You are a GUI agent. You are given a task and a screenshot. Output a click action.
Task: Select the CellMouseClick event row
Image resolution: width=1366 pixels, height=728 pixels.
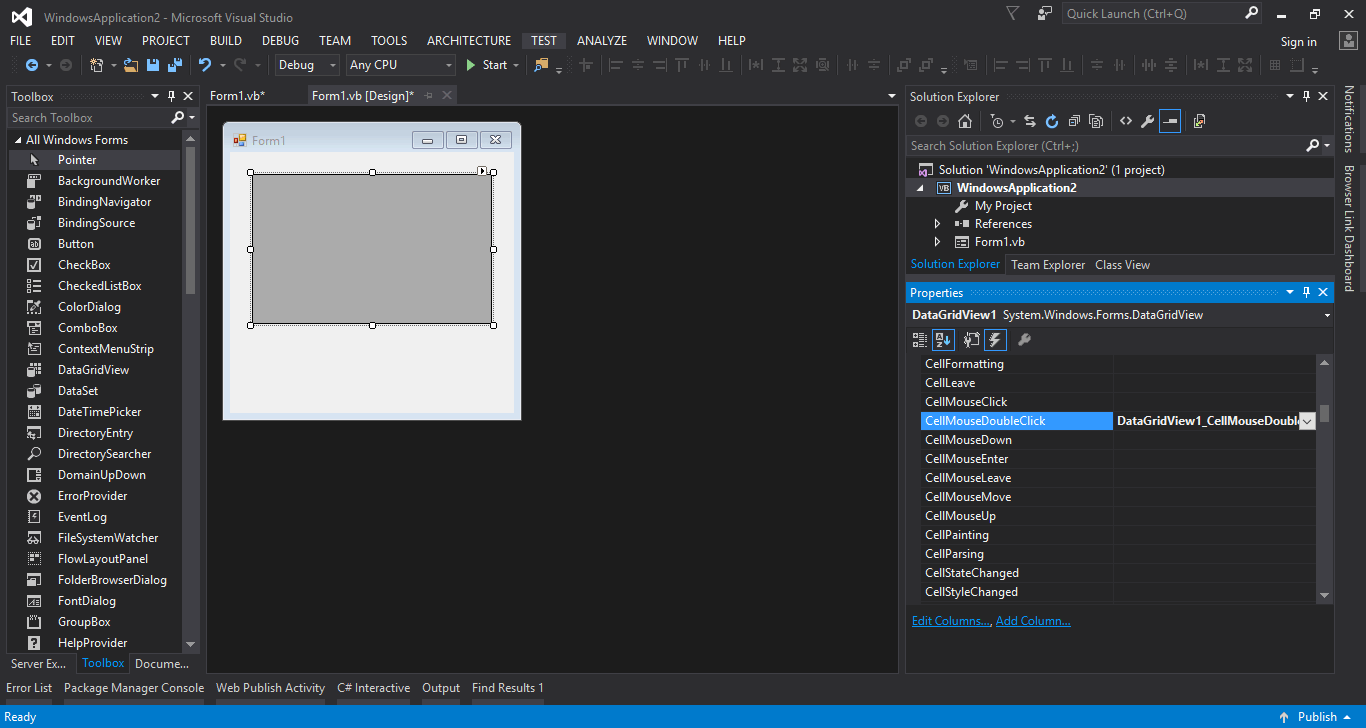coord(1118,402)
